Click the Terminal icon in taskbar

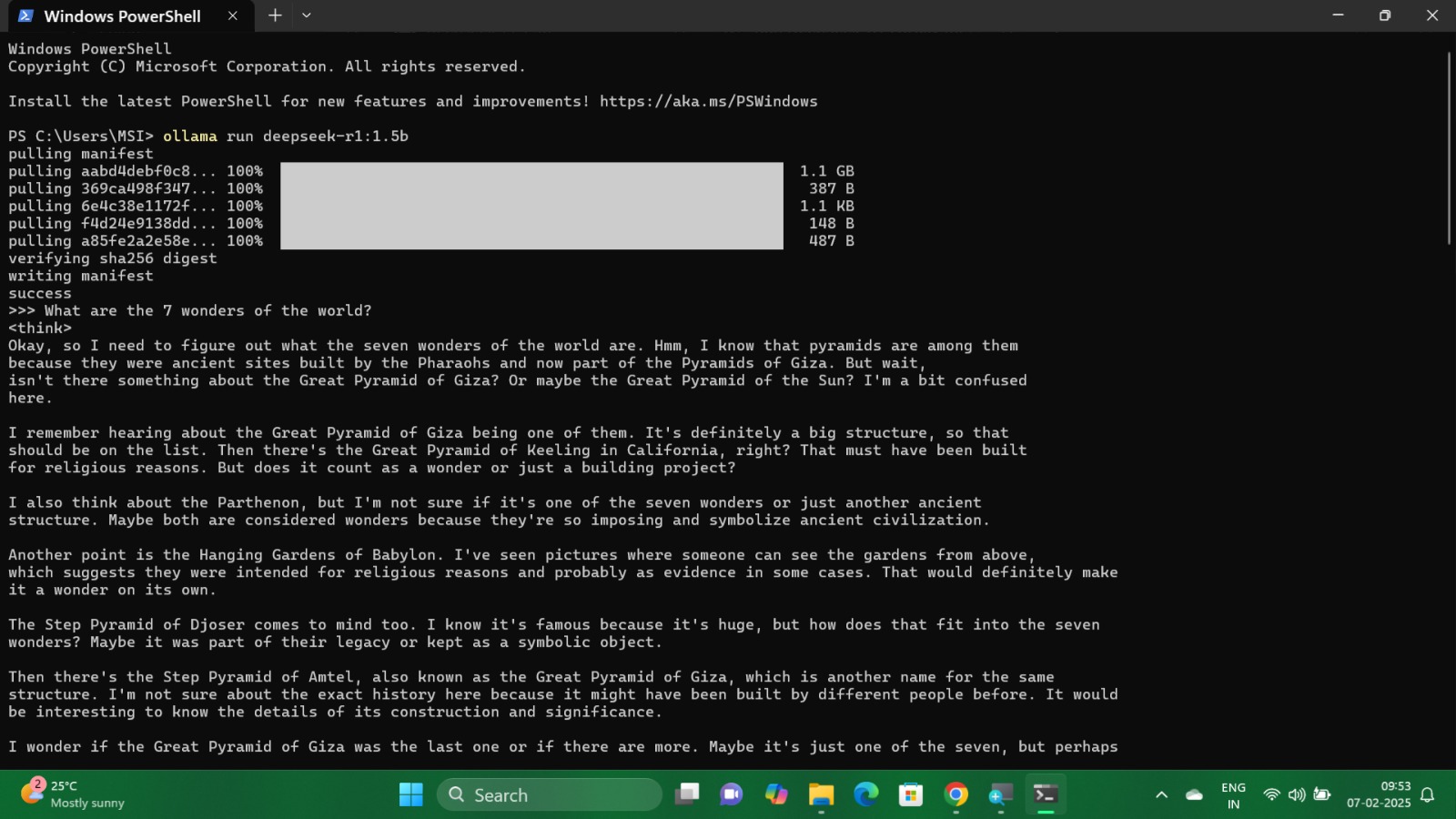[1046, 794]
